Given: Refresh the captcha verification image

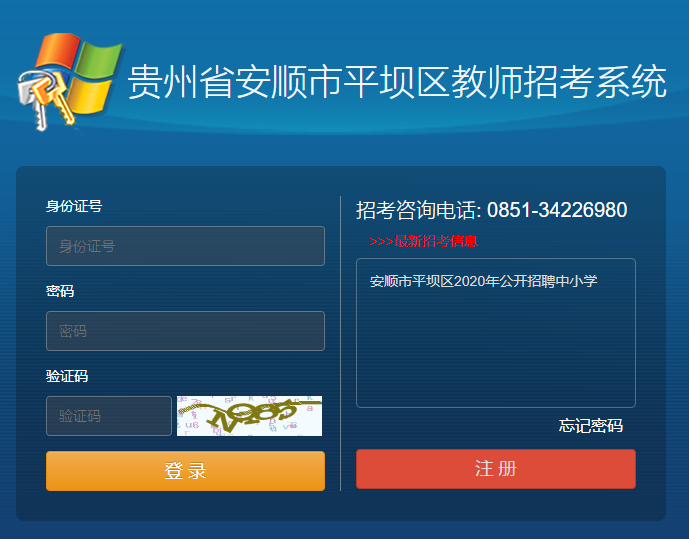Looking at the screenshot, I should pyautogui.click(x=249, y=416).
